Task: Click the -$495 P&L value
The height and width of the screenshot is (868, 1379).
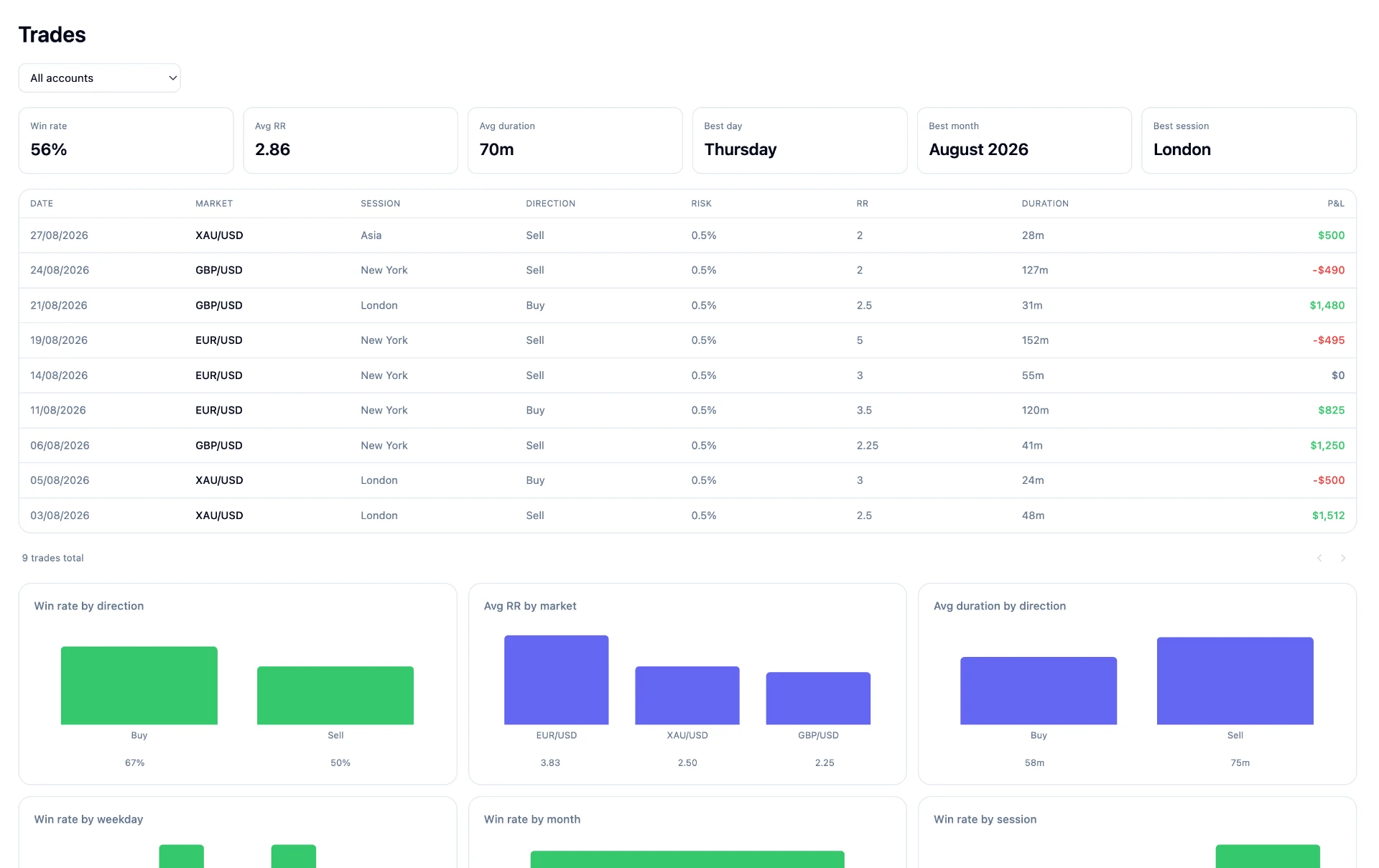Action: click(x=1328, y=340)
